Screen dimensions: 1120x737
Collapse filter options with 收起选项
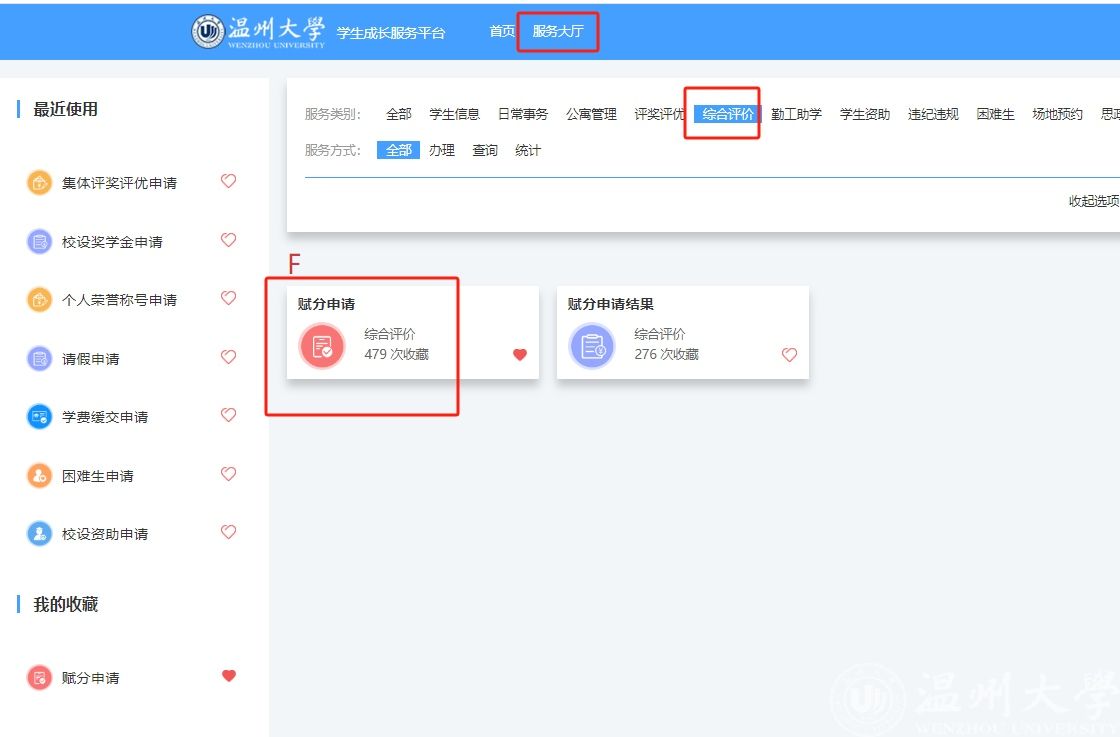(x=1093, y=201)
